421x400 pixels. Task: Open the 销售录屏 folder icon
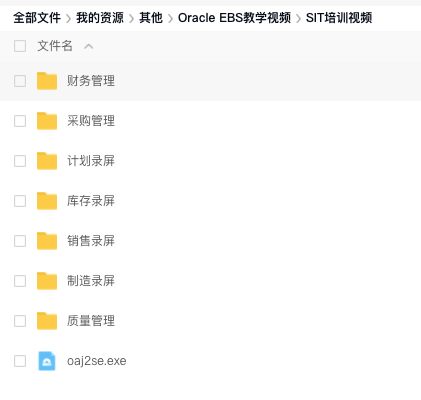tap(47, 241)
